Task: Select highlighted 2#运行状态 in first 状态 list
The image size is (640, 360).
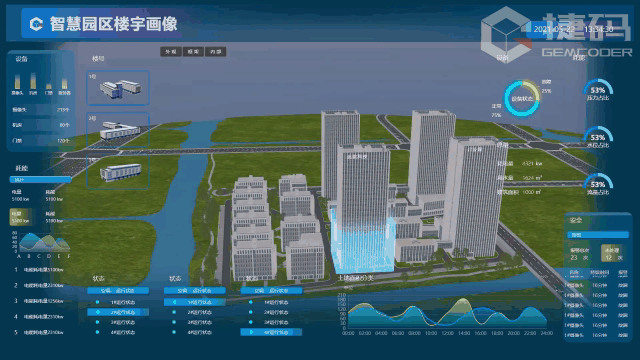Action: click(x=118, y=312)
